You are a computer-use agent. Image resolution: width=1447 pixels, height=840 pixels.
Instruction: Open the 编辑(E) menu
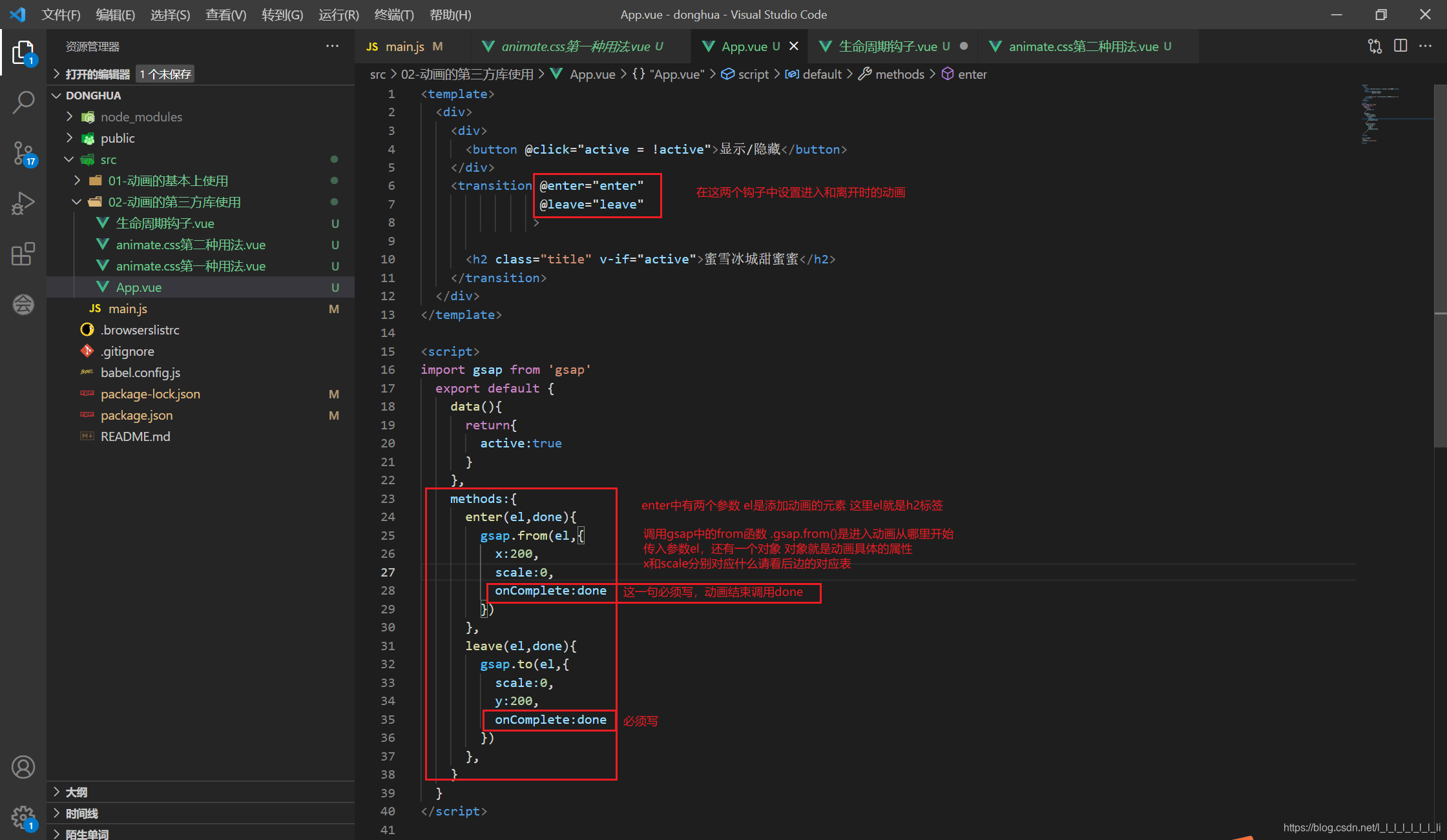116,14
